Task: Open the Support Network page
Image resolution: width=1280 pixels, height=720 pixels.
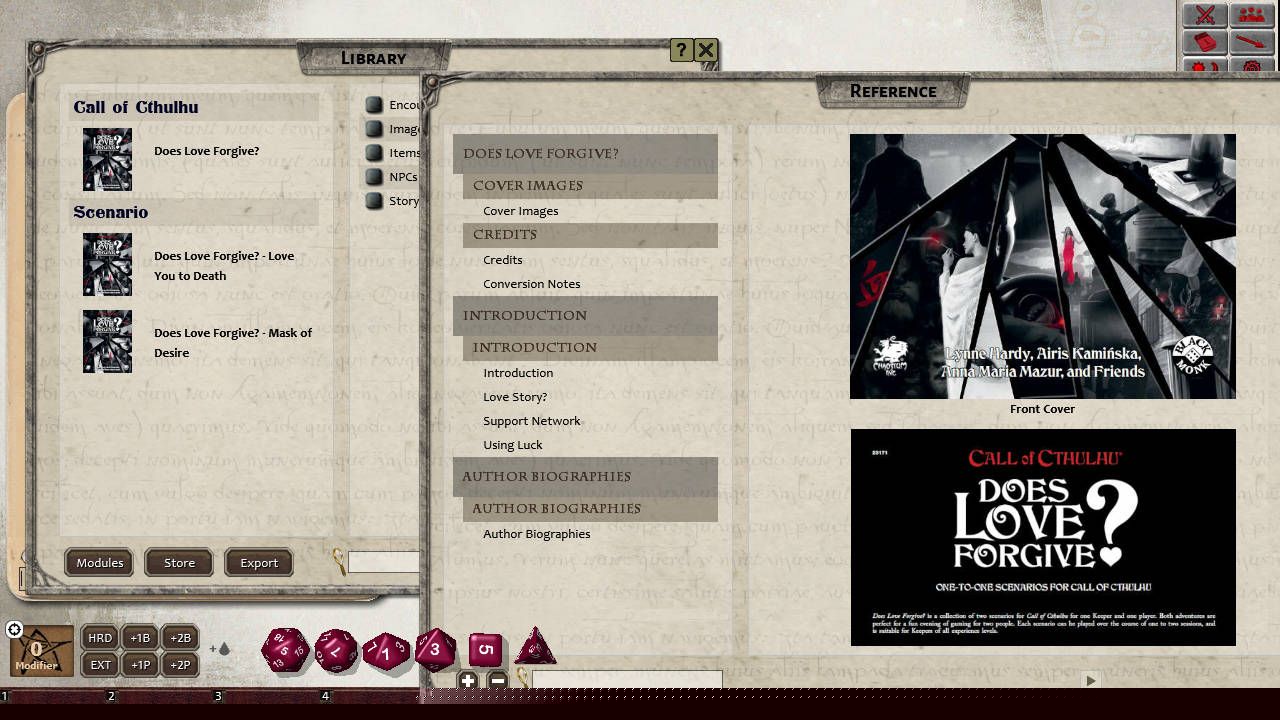Action: point(532,421)
